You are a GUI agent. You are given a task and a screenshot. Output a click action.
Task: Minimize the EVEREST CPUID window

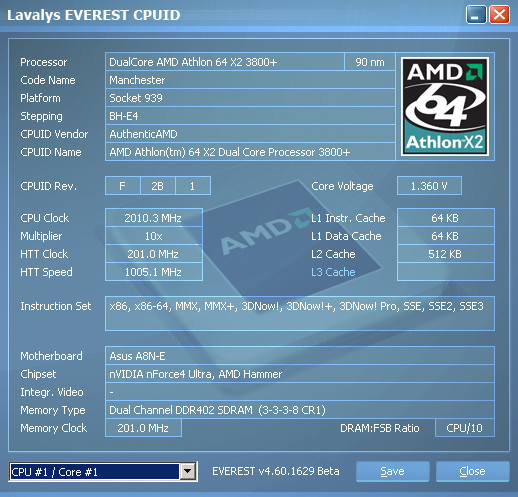point(476,15)
